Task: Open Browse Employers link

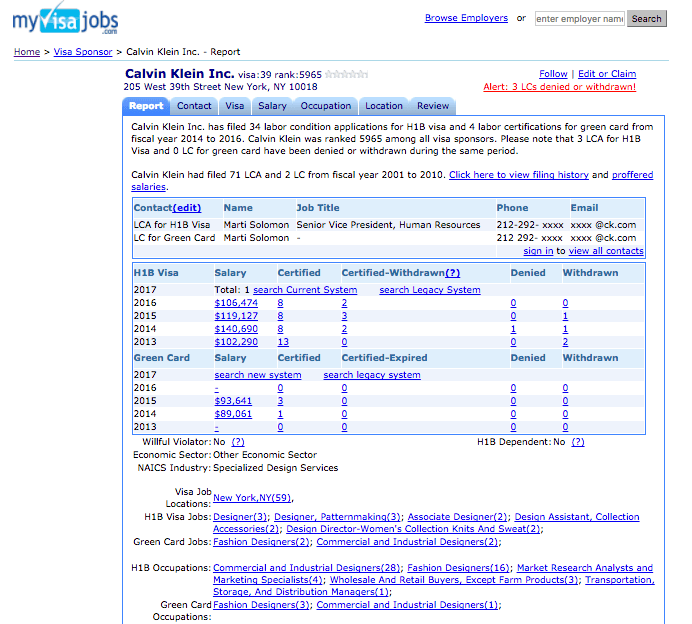Action: (x=466, y=18)
